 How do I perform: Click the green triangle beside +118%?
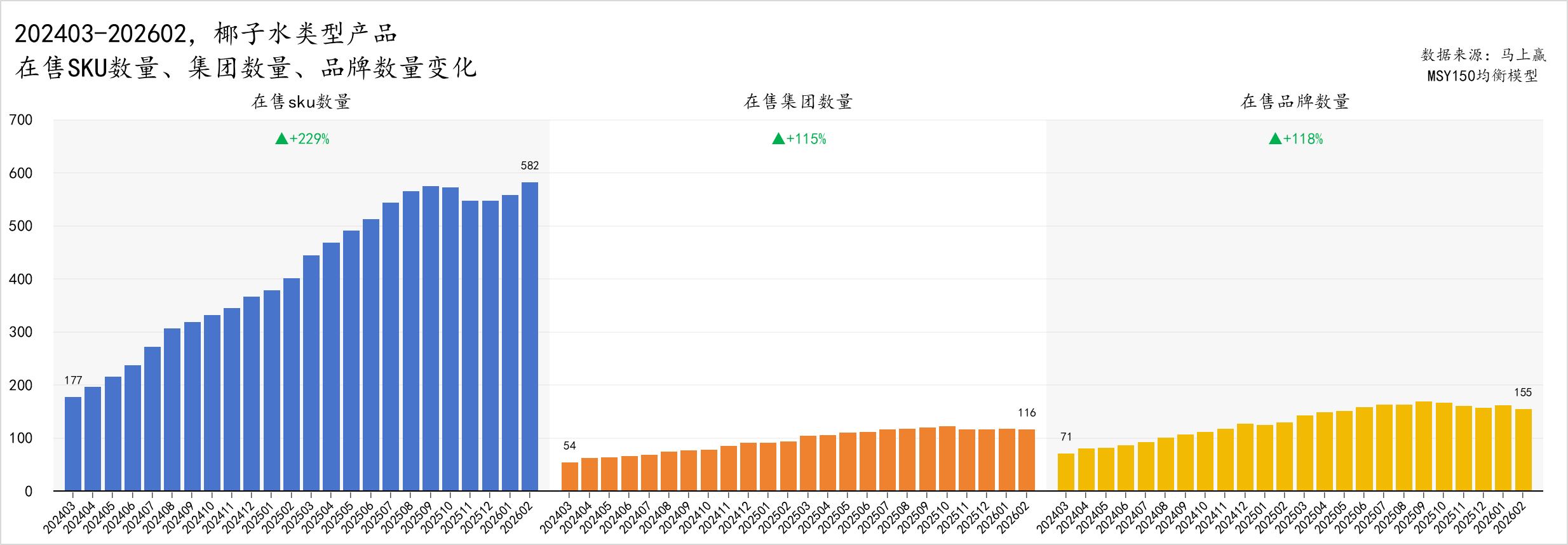(1275, 138)
